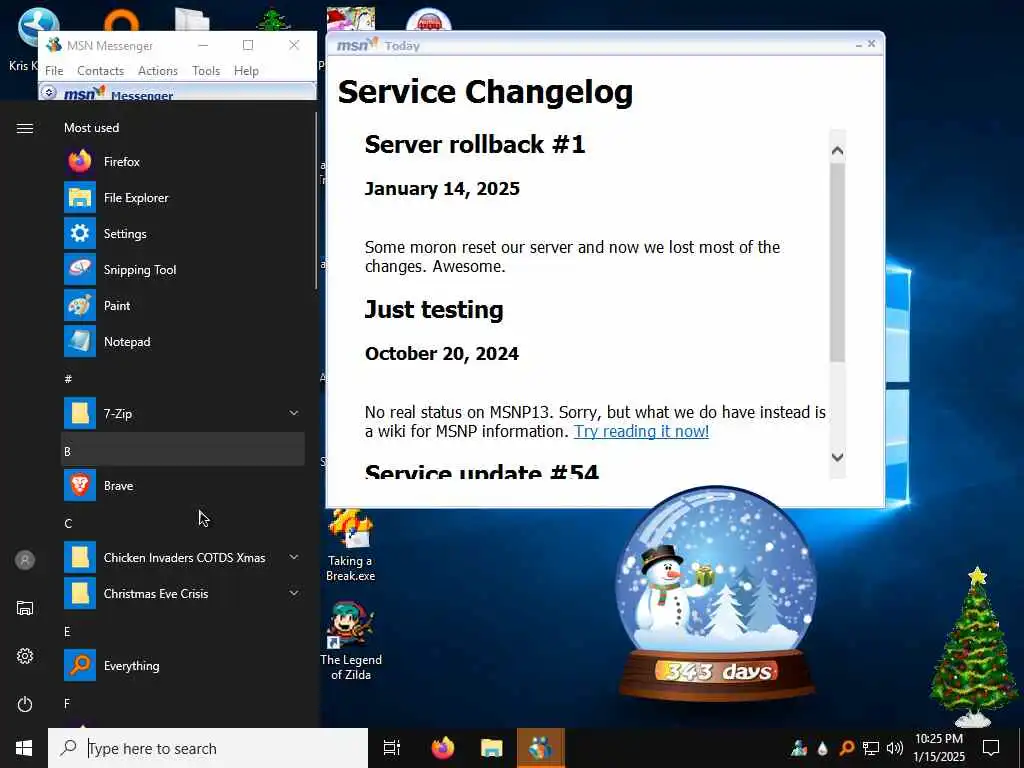
Task: Click collapse arrow beside msn Messenger logo
Action: (49, 92)
